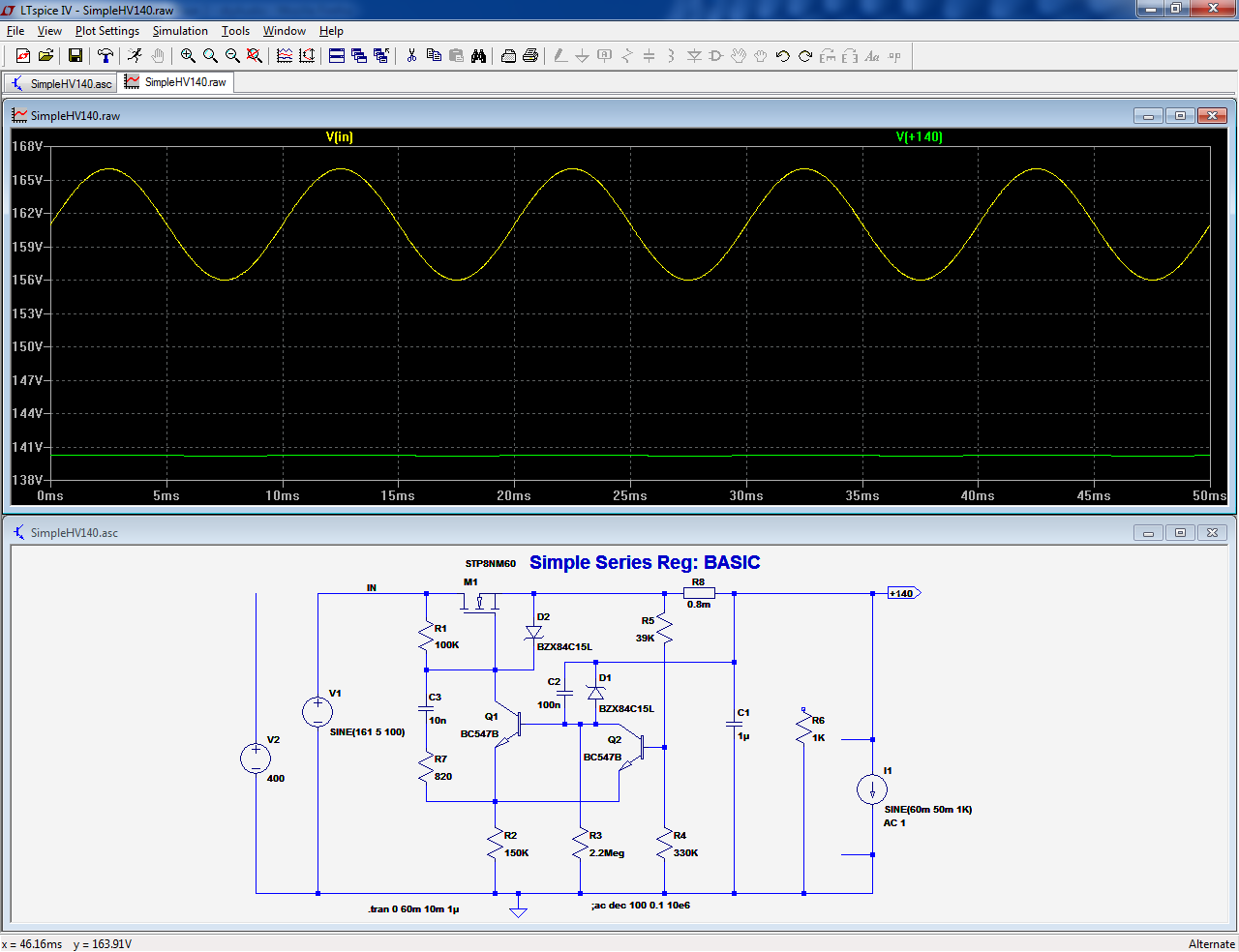Image resolution: width=1239 pixels, height=952 pixels.
Task: Select the Inductor tool
Action: (672, 56)
